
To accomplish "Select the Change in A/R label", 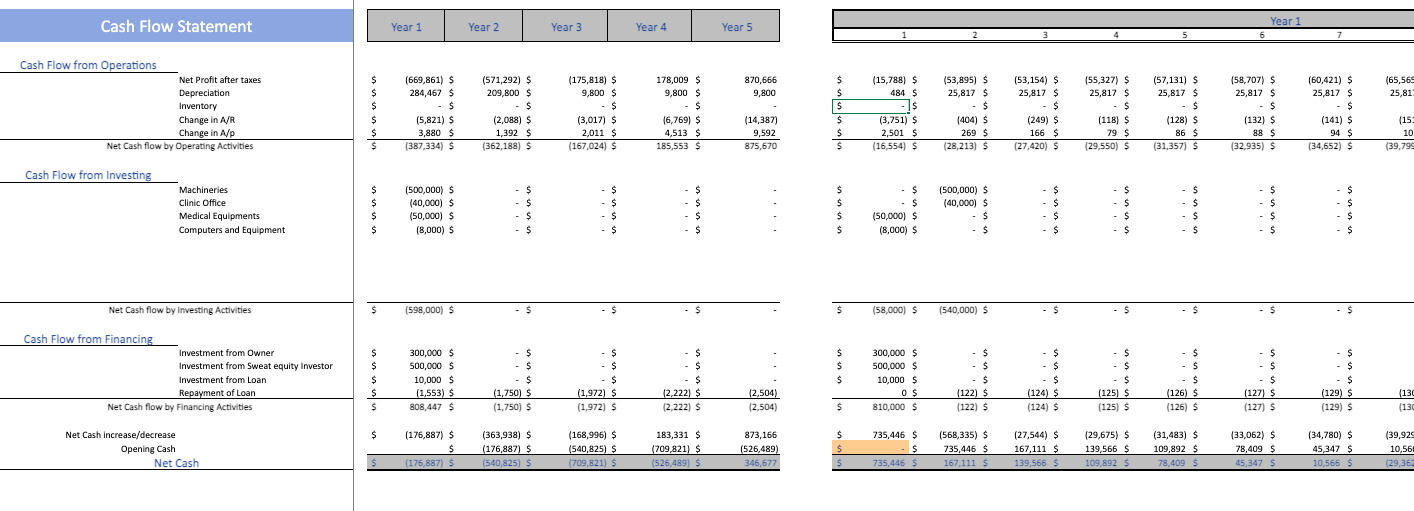I will pos(207,119).
